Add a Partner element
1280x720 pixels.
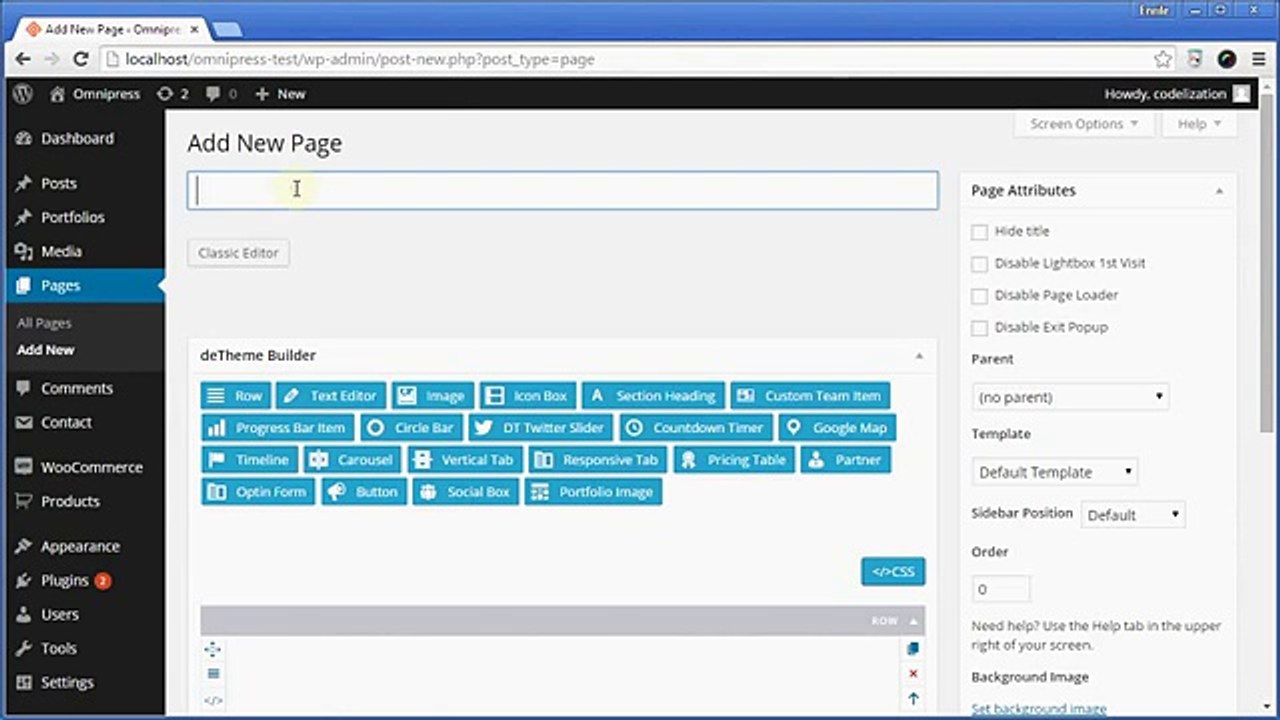(x=846, y=460)
